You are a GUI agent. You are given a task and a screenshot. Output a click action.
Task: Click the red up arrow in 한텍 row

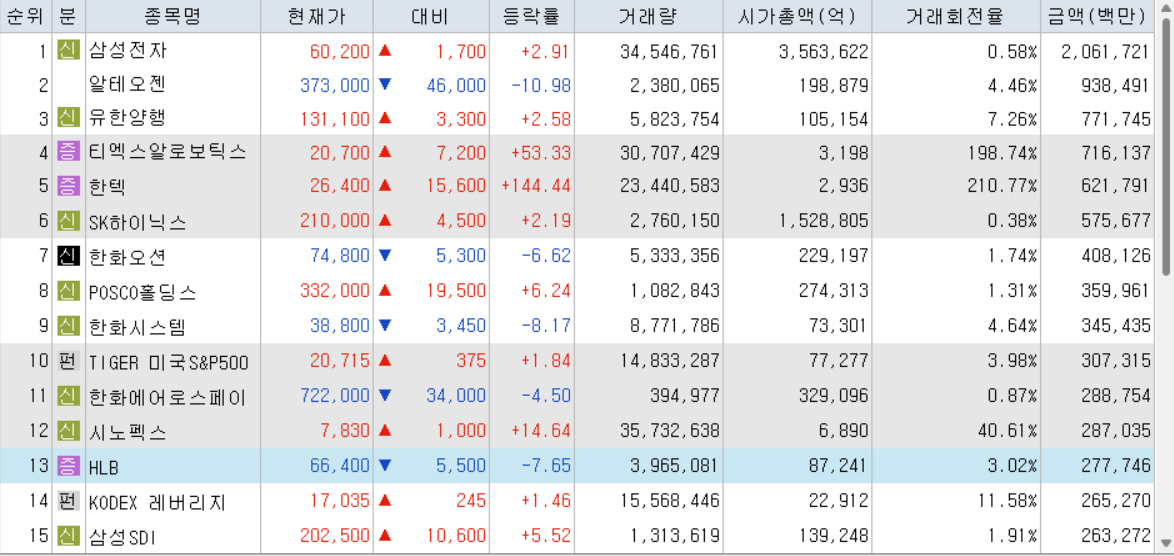coord(385,184)
